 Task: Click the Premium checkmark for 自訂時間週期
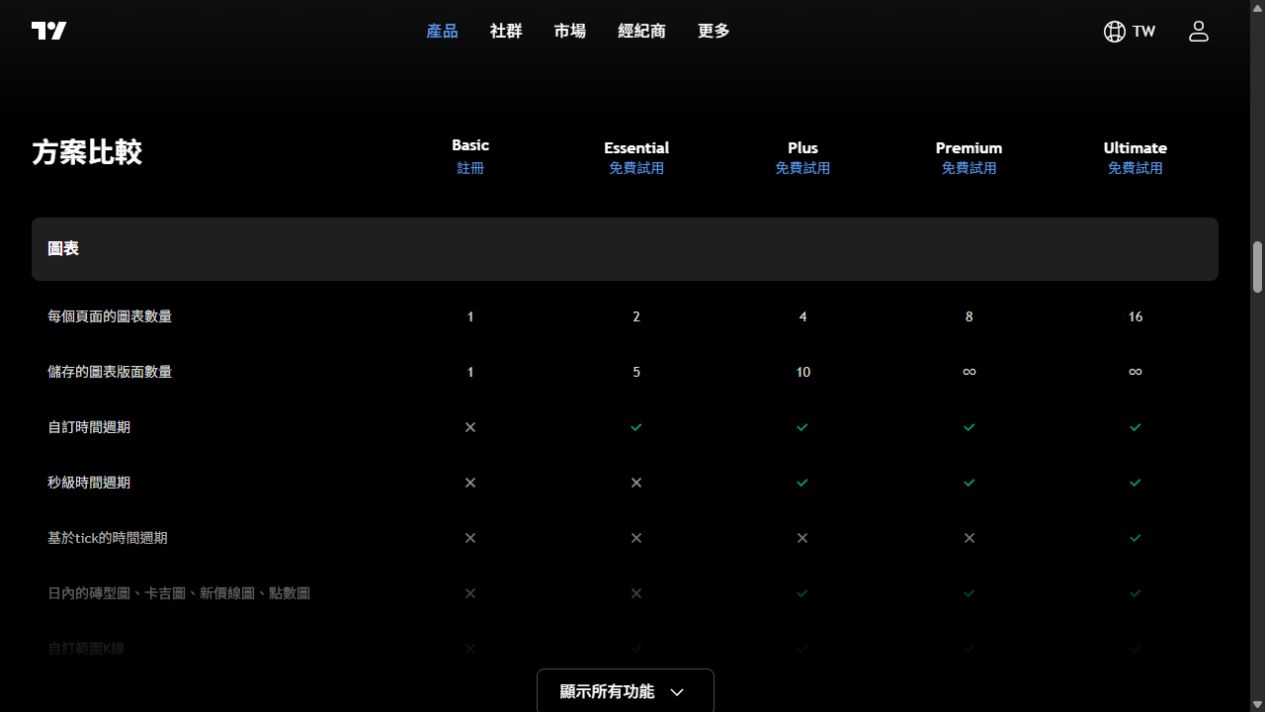point(969,427)
